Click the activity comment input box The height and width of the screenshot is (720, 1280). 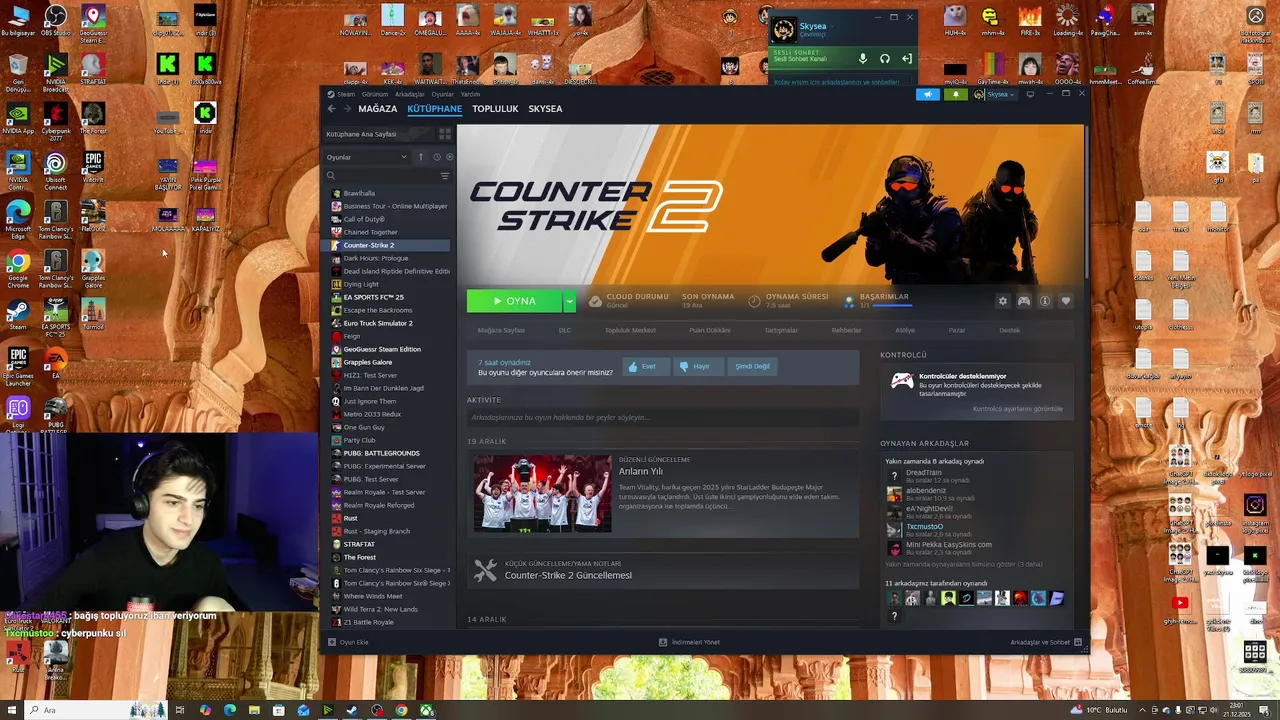point(662,417)
